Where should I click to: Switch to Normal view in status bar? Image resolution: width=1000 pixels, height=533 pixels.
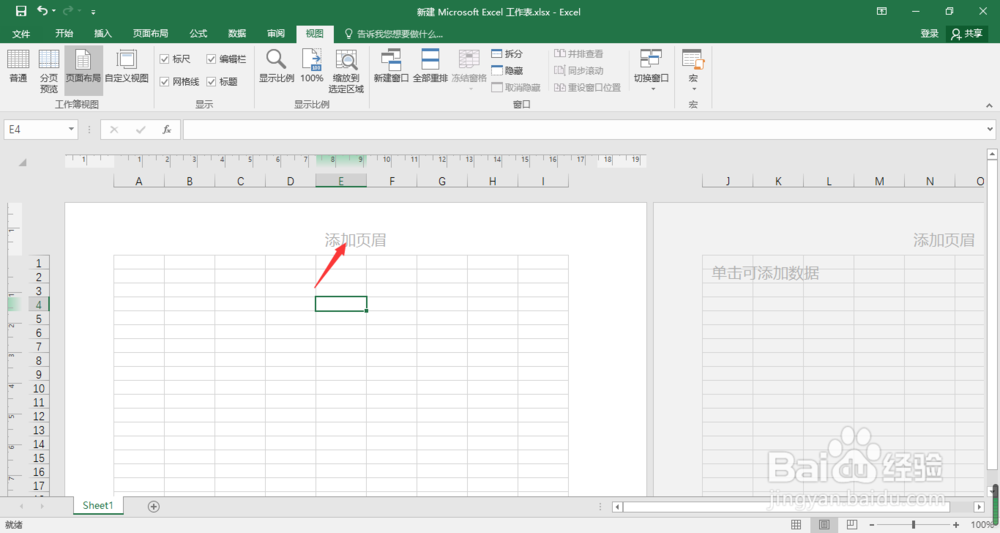pos(796,525)
